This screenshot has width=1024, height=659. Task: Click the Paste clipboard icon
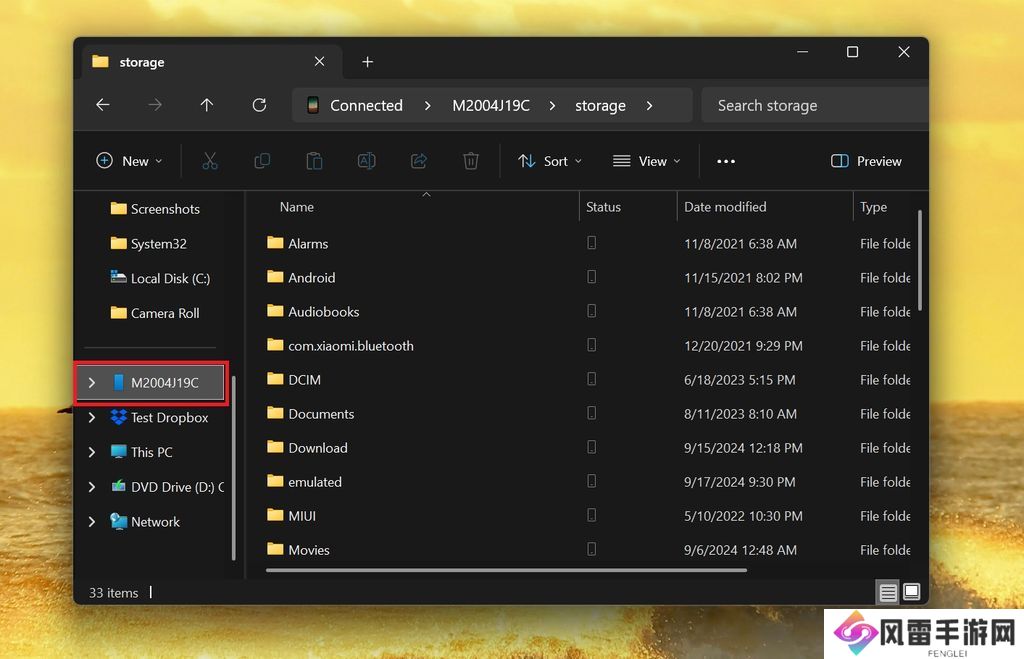[314, 161]
